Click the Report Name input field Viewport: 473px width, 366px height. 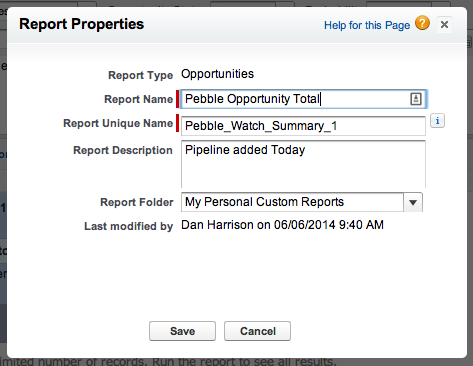[303, 99]
